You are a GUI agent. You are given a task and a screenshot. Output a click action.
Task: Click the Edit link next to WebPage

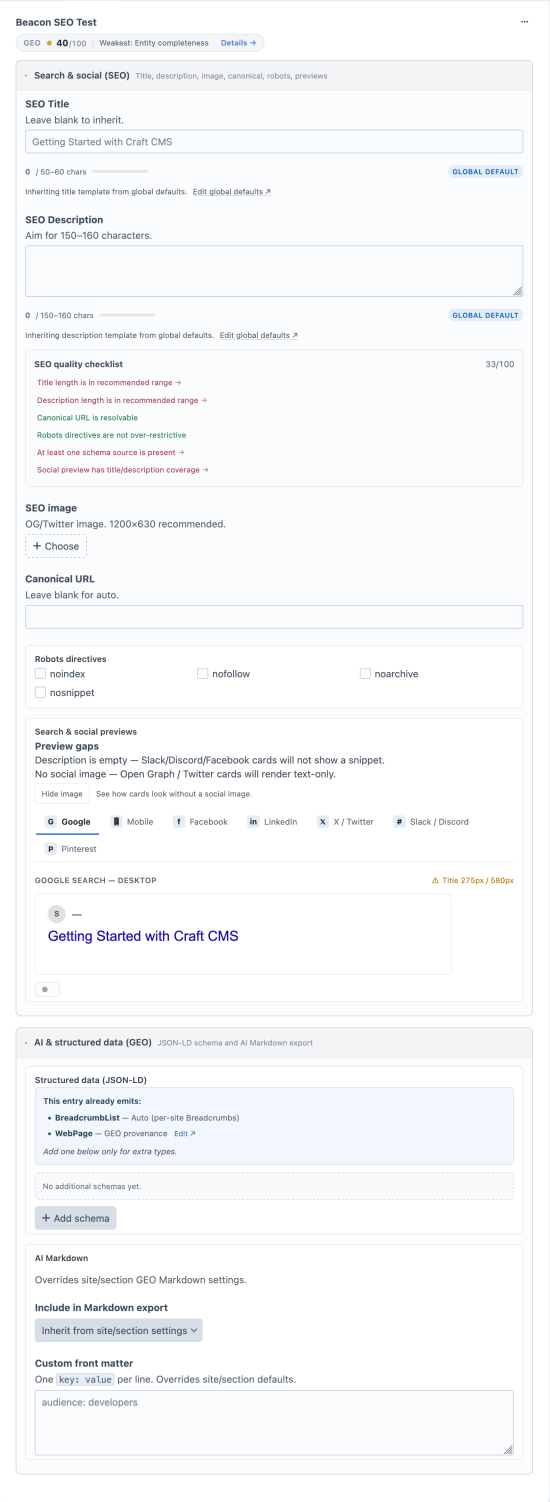[x=185, y=1134]
